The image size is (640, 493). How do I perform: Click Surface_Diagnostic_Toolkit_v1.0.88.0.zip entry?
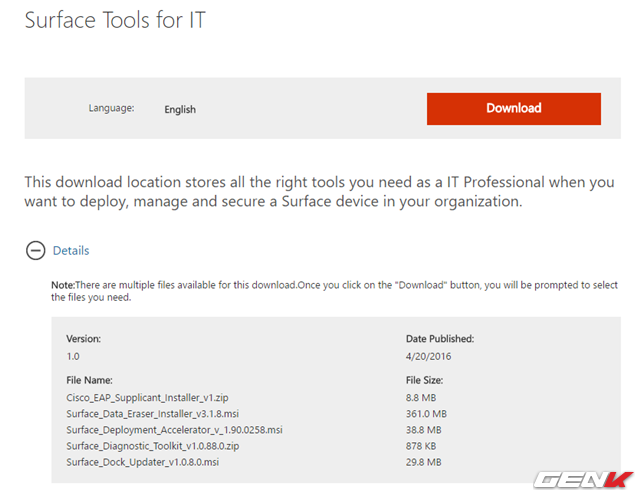click(153, 446)
